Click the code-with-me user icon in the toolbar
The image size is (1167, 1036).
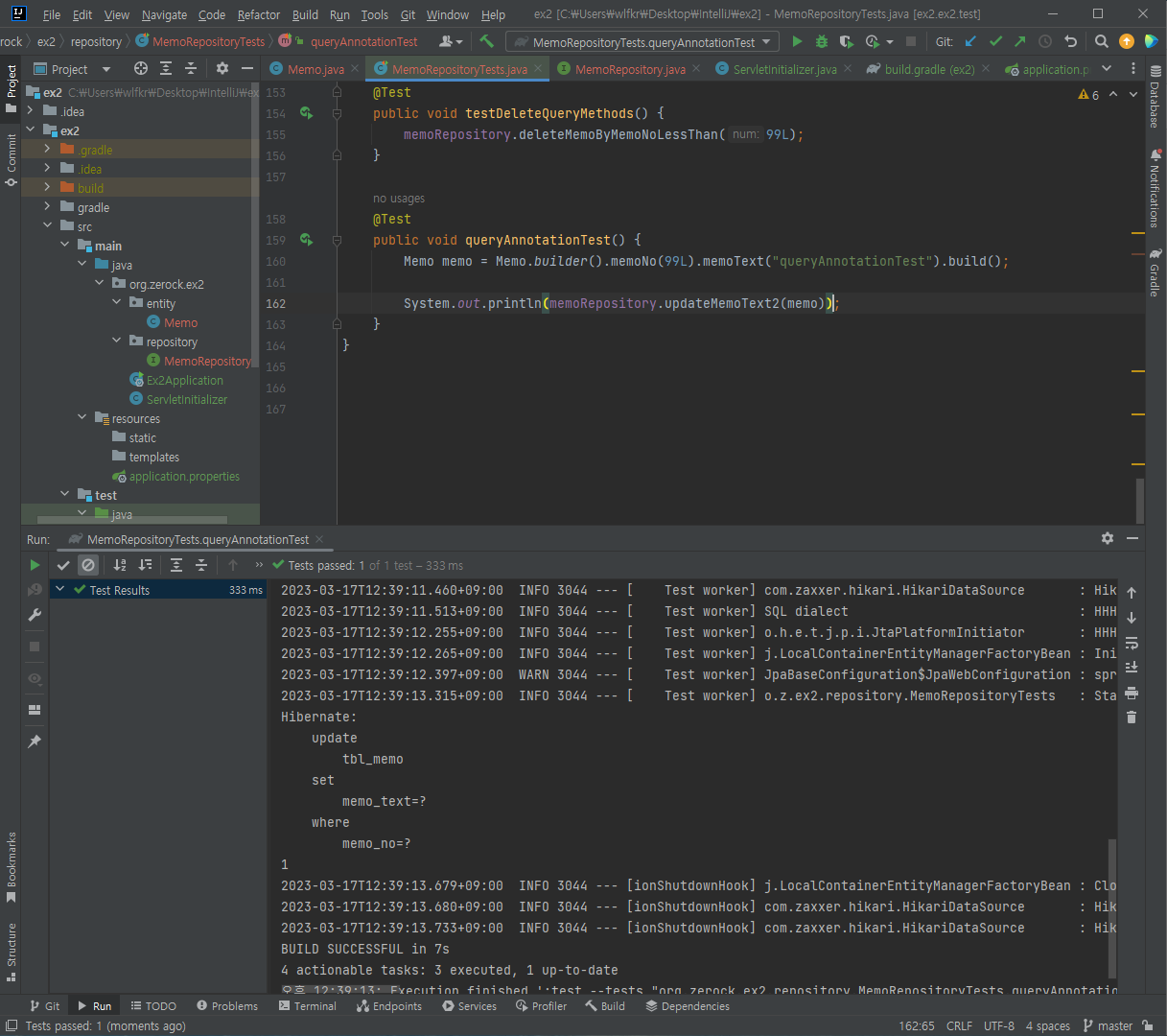click(x=450, y=41)
